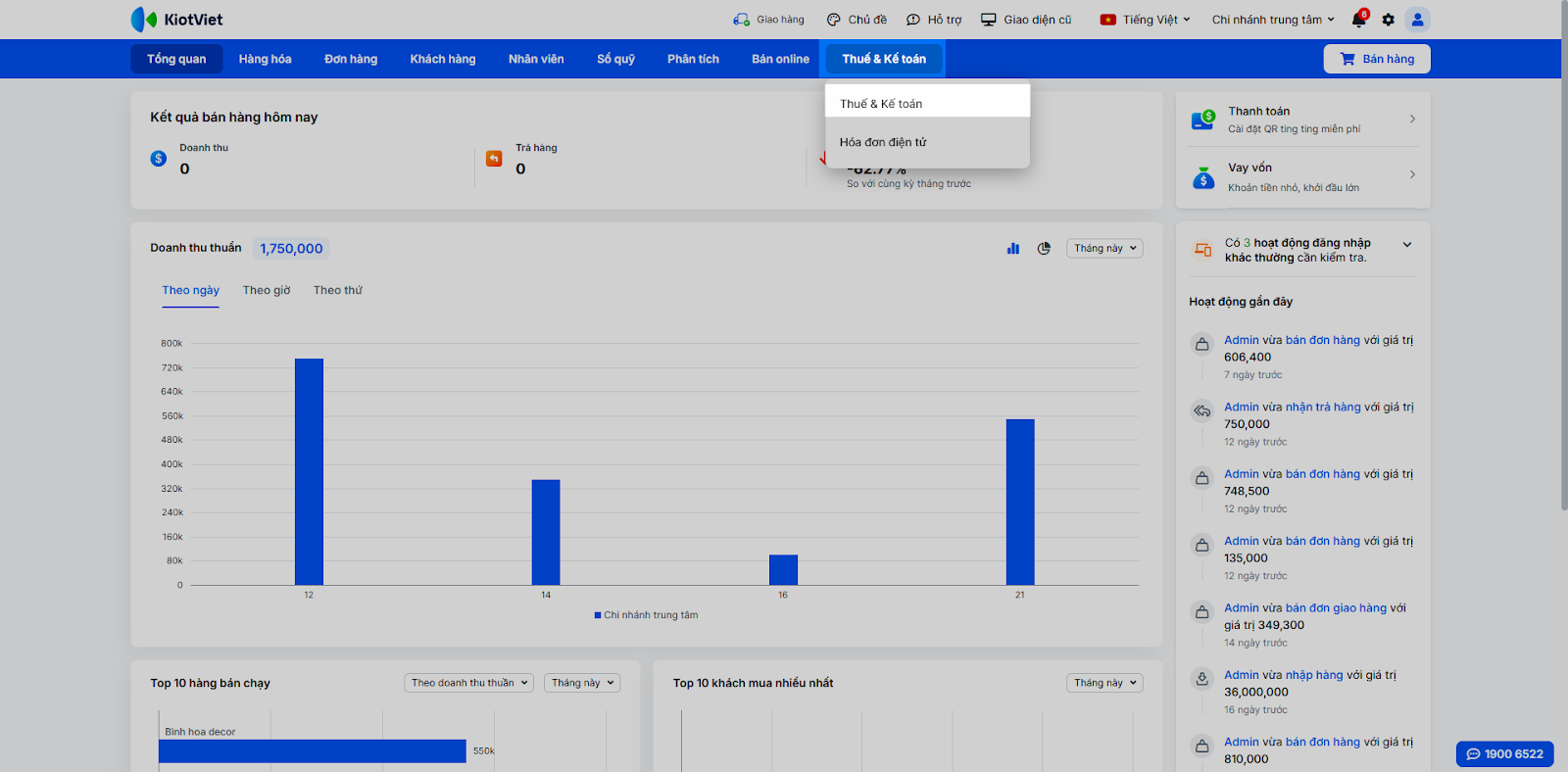Switch to Giao diện cũ monitor icon
1568x772 pixels.
[989, 20]
